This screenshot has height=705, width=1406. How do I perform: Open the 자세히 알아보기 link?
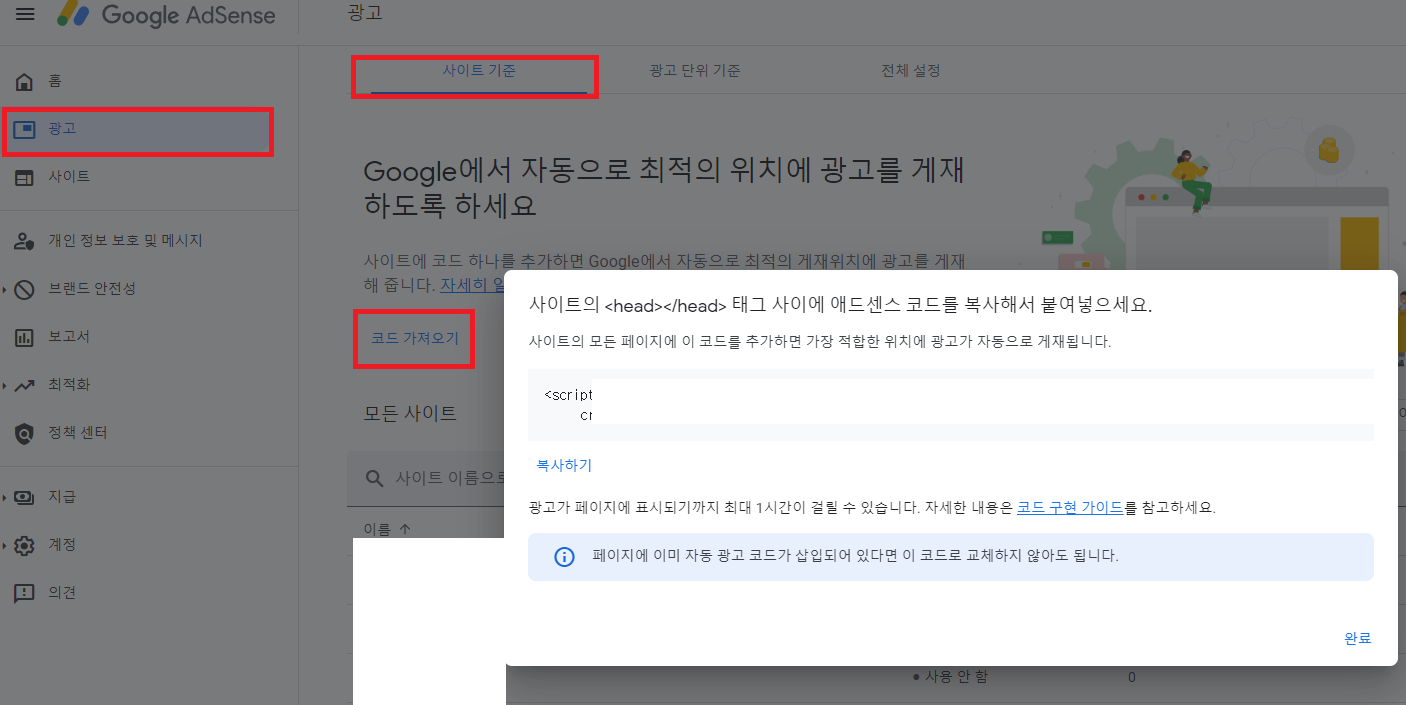point(472,285)
